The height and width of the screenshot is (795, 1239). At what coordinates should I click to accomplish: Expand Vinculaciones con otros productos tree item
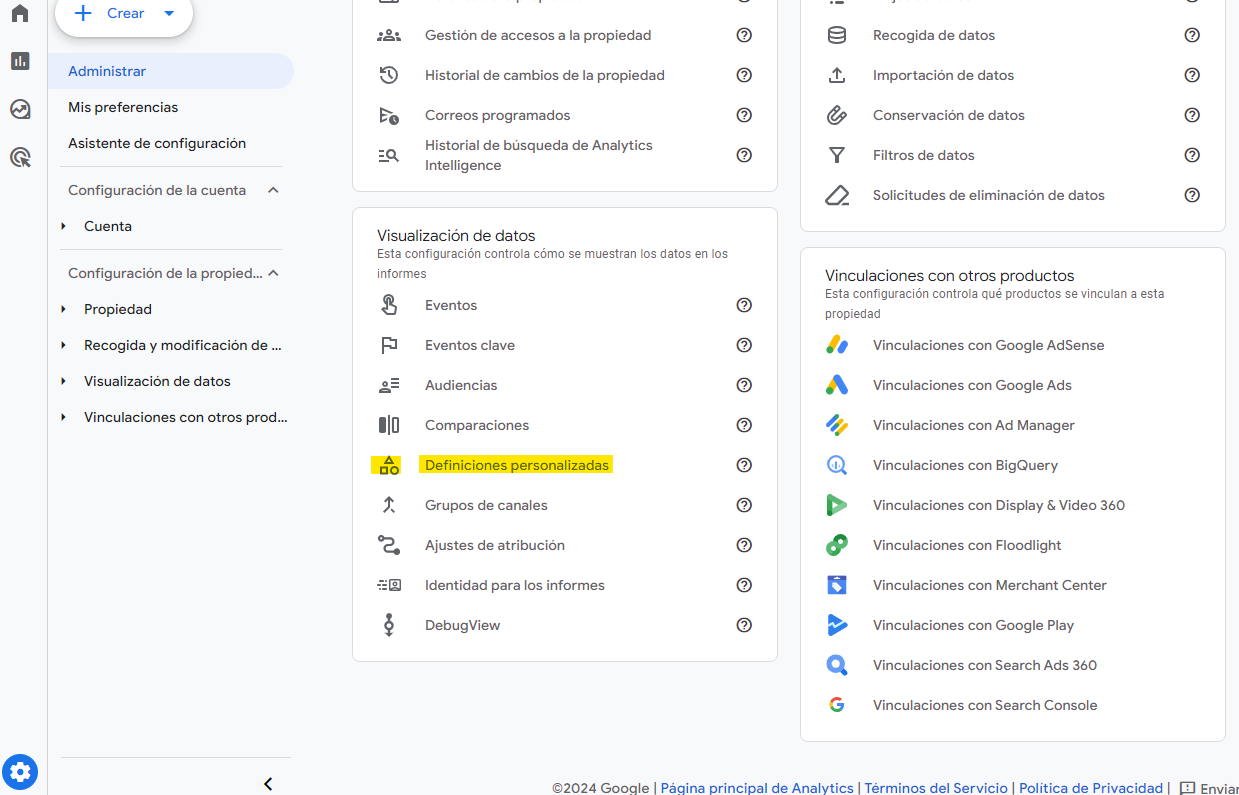point(63,417)
